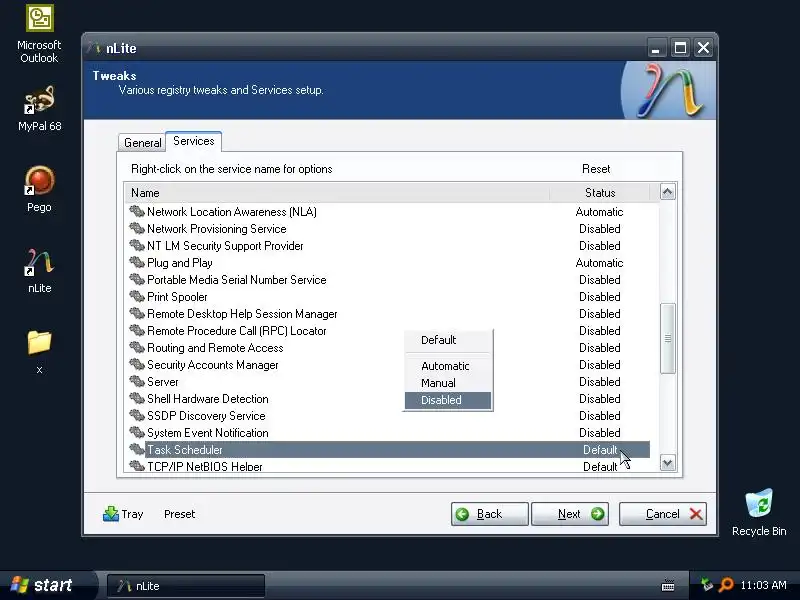This screenshot has width=800, height=600.
Task: Click scroll up arrow of services list
Action: pos(667,192)
